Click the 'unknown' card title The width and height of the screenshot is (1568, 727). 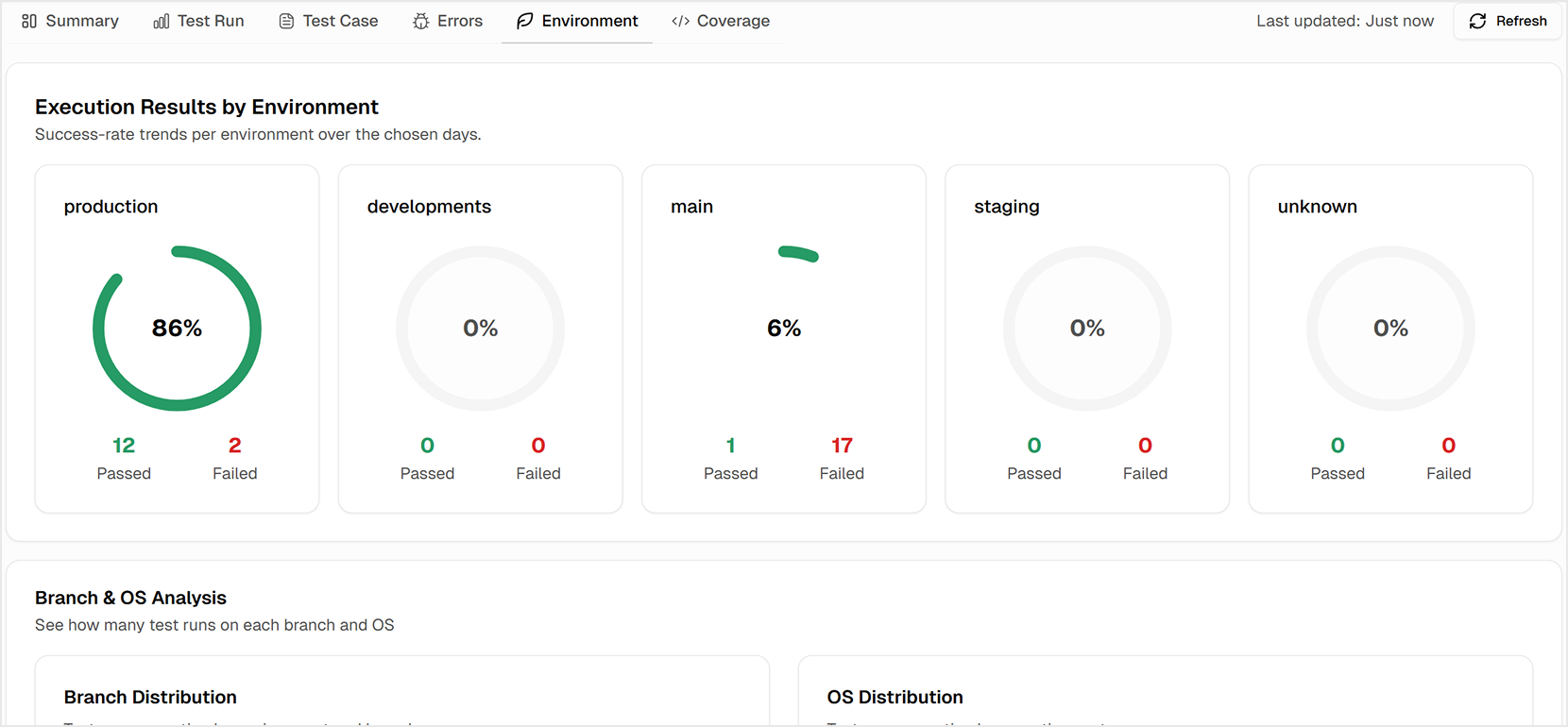(1317, 207)
